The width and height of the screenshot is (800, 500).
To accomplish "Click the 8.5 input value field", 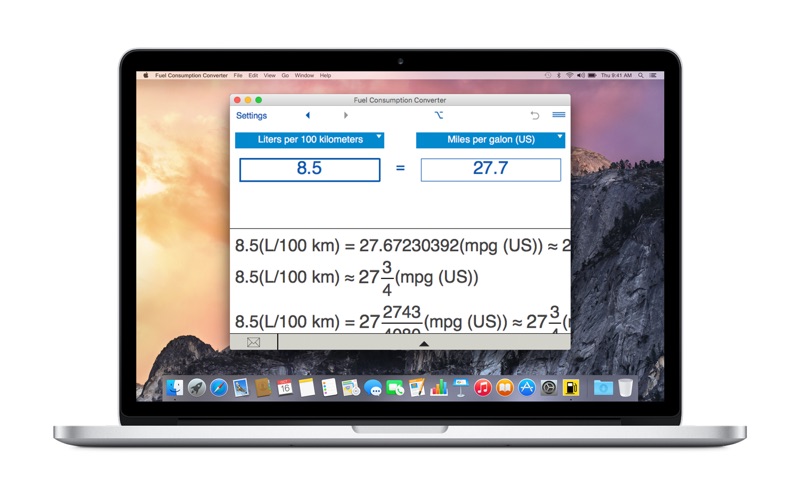I will (310, 169).
